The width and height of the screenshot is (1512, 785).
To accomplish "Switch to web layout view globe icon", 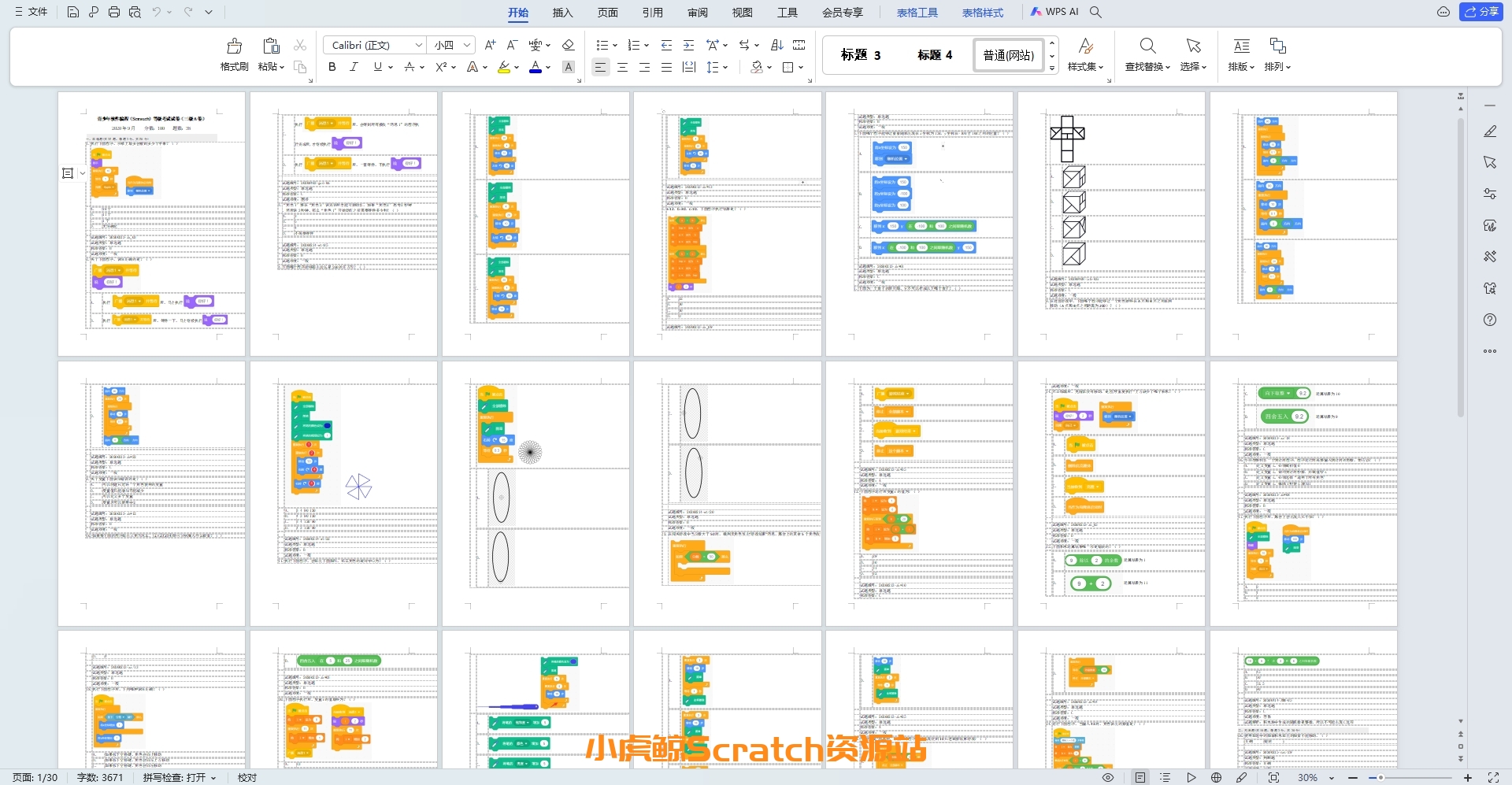I will pyautogui.click(x=1217, y=777).
